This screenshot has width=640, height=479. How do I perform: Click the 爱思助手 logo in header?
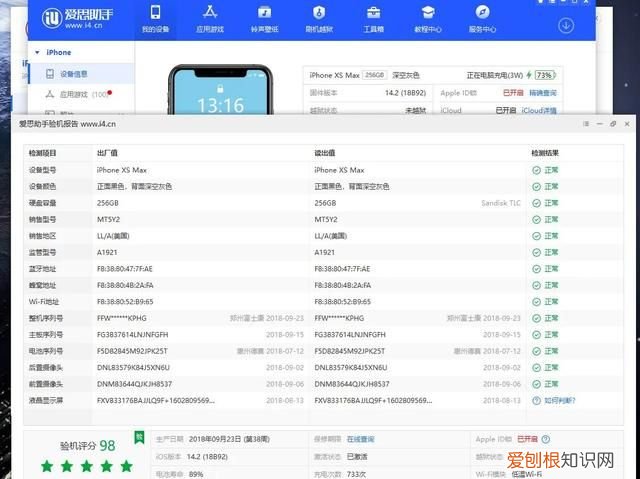click(x=78, y=19)
